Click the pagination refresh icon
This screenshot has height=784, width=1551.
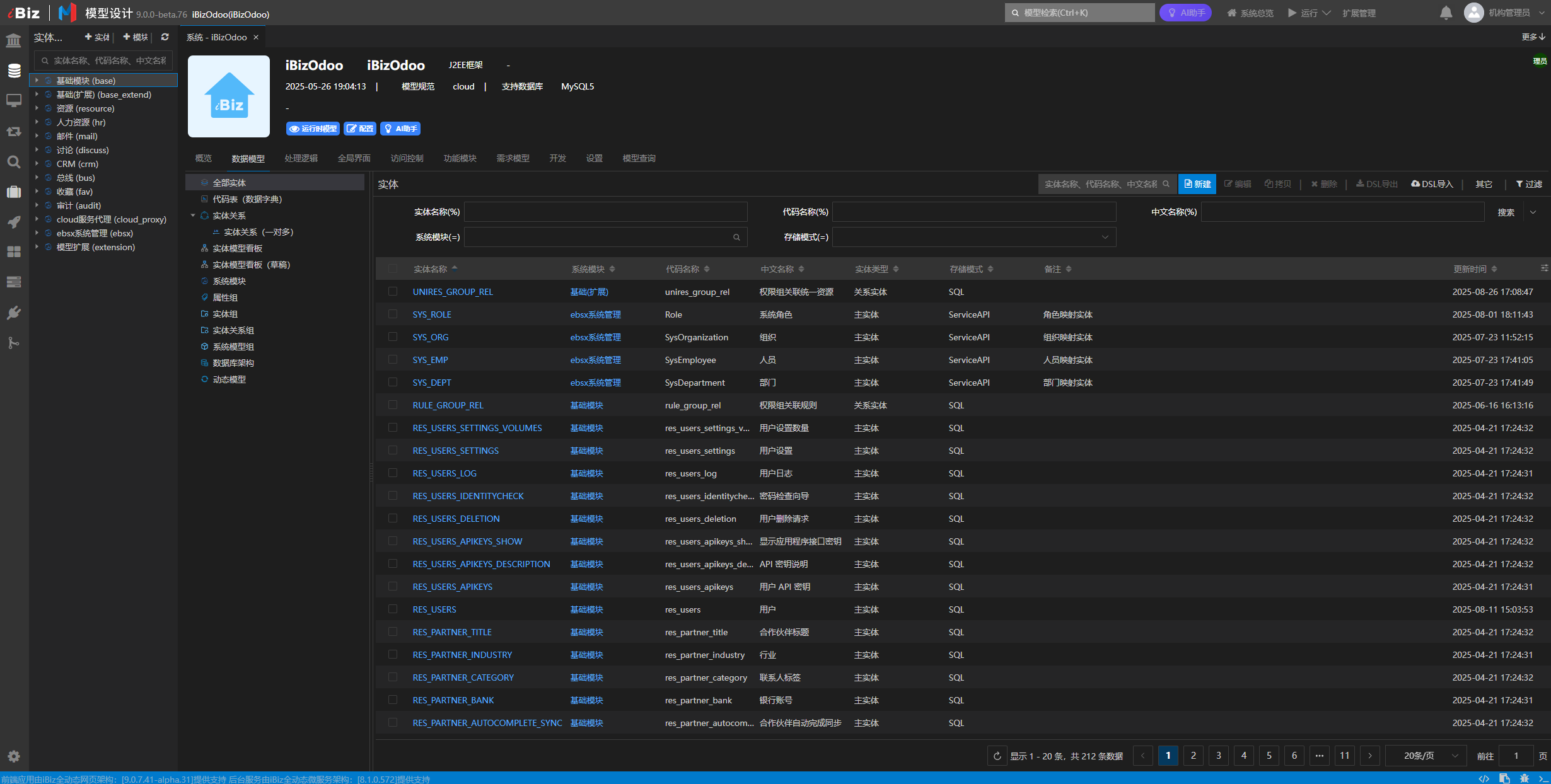click(x=997, y=756)
